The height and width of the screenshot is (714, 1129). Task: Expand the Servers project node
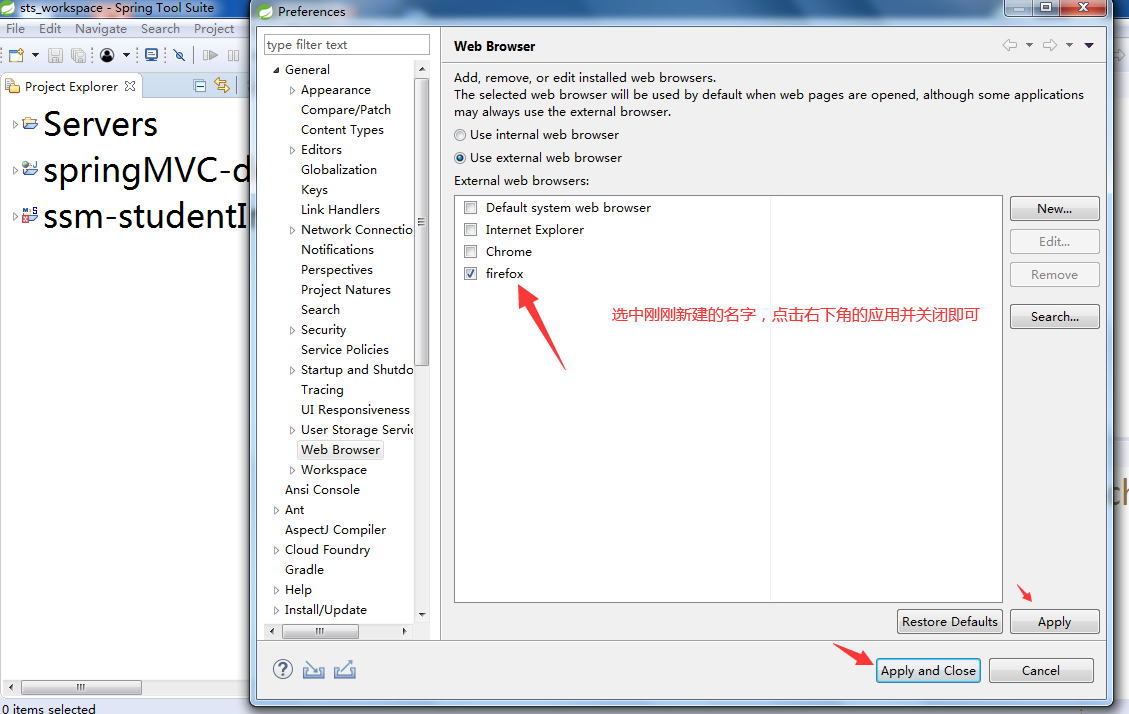(15, 124)
